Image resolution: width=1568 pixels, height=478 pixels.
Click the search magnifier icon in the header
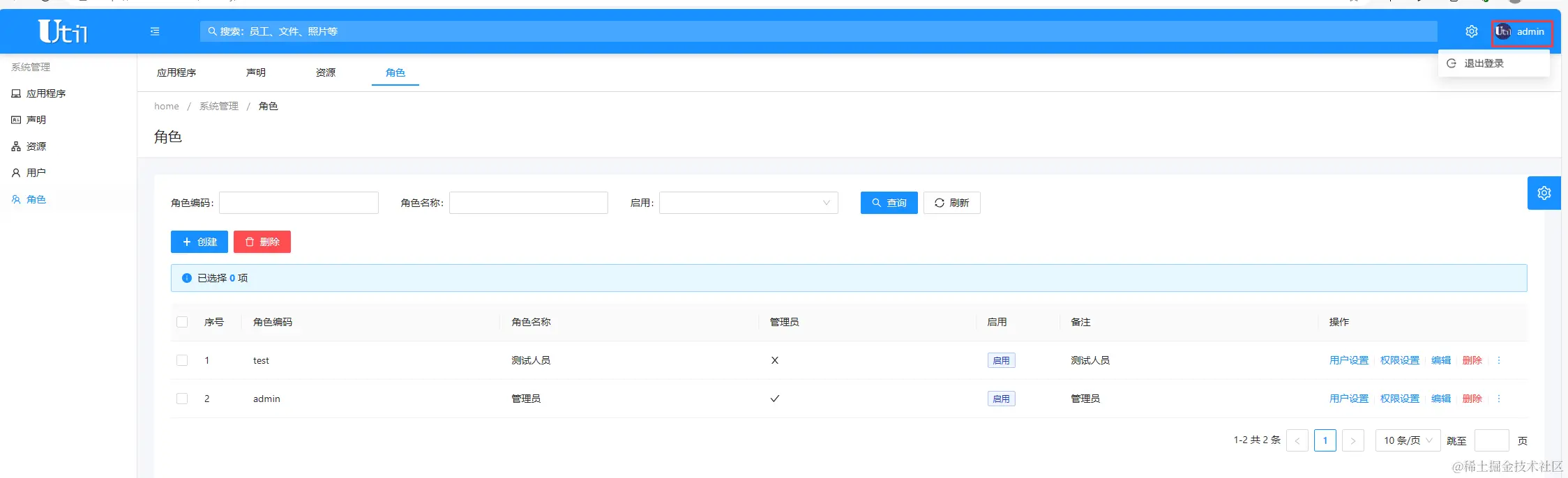tap(212, 31)
